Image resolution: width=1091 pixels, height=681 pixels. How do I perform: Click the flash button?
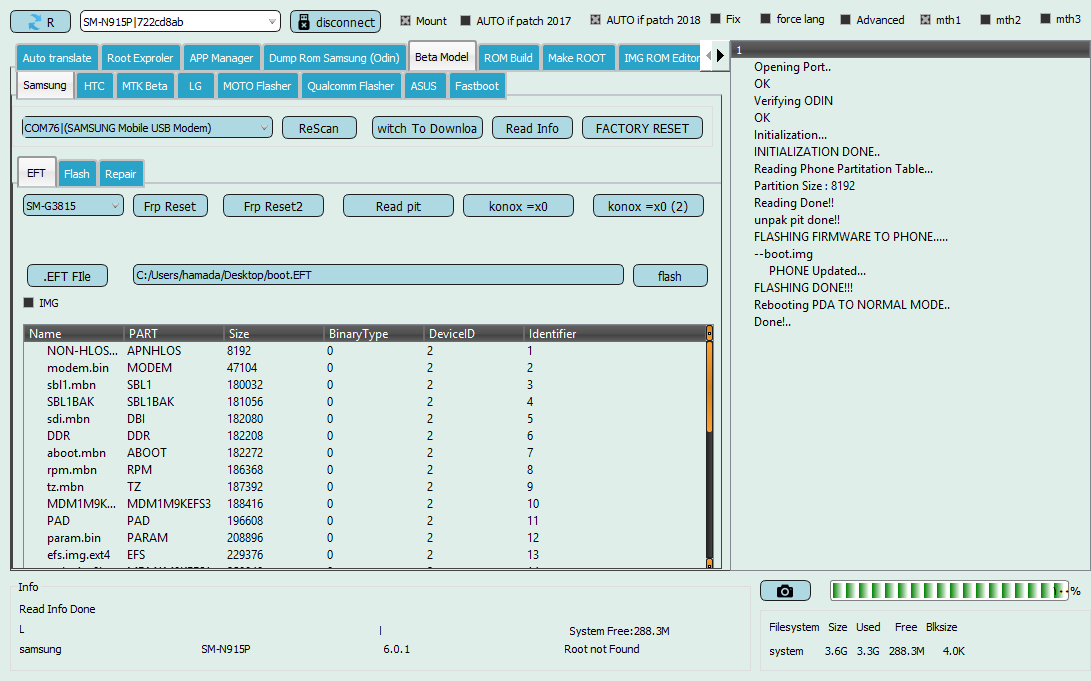click(670, 275)
